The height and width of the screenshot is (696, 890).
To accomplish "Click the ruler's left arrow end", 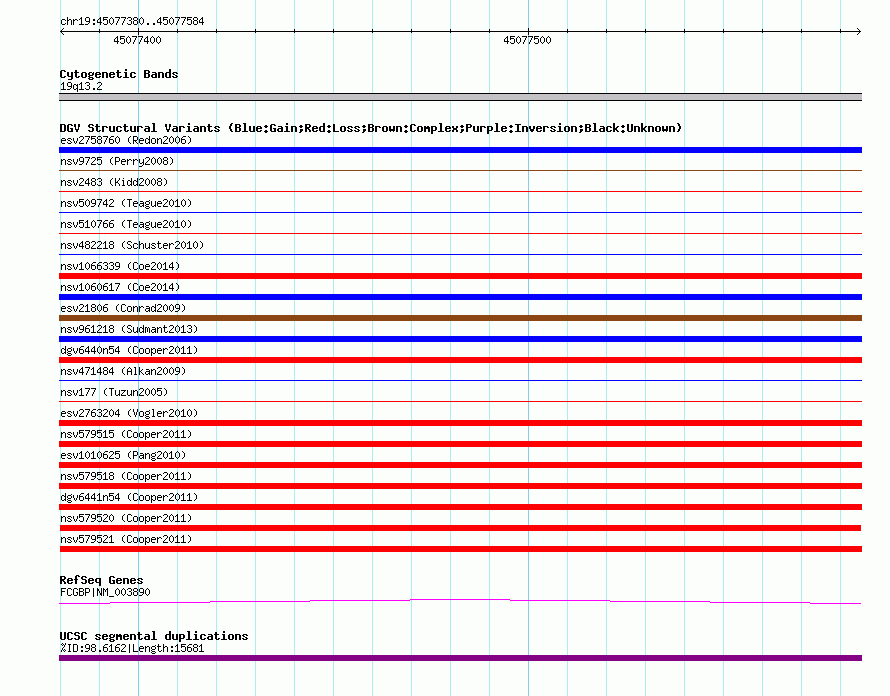I will coord(62,32).
